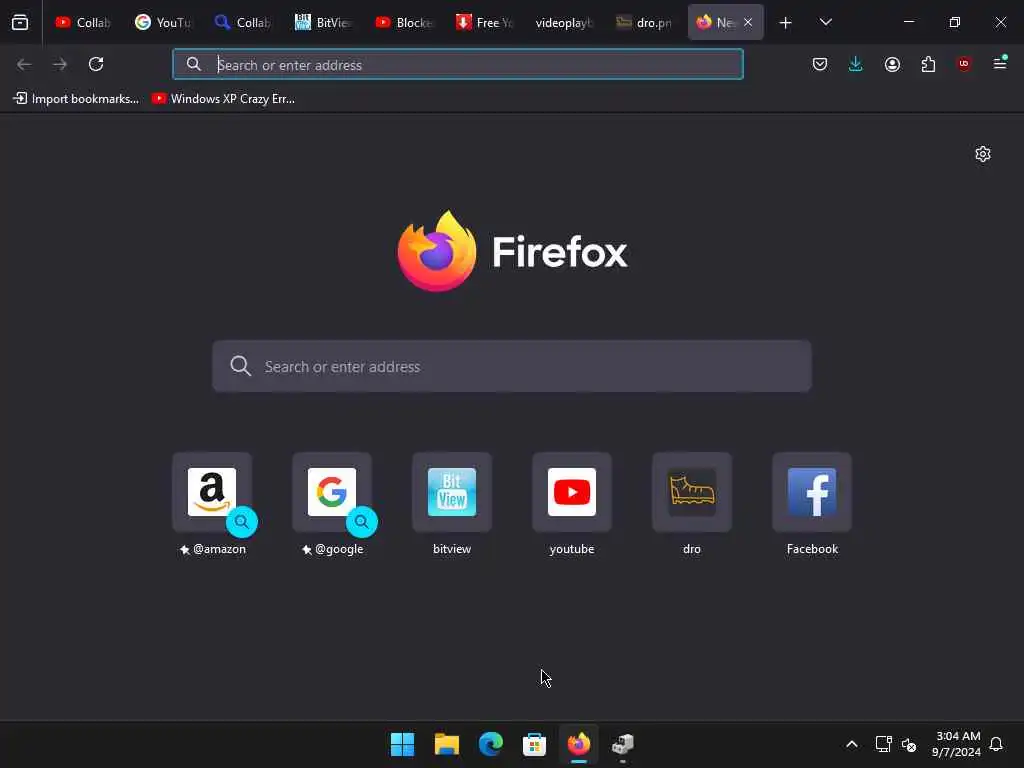Go forward with the forward arrow
1024x768 pixels.
[60, 64]
